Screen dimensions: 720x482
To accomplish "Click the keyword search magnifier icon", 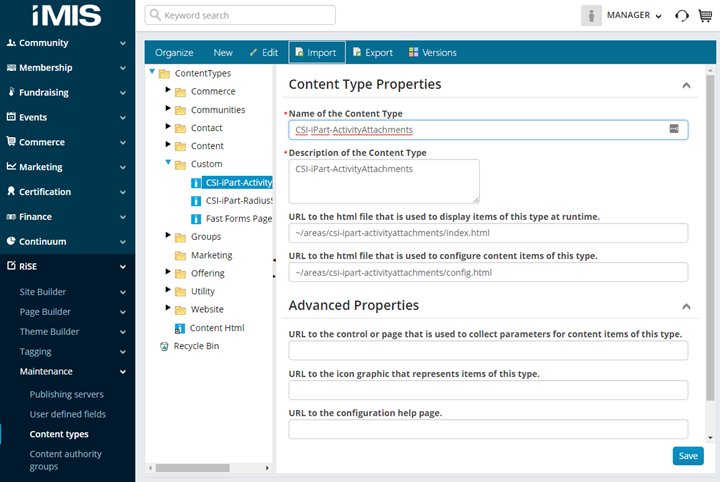I will pyautogui.click(x=155, y=16).
